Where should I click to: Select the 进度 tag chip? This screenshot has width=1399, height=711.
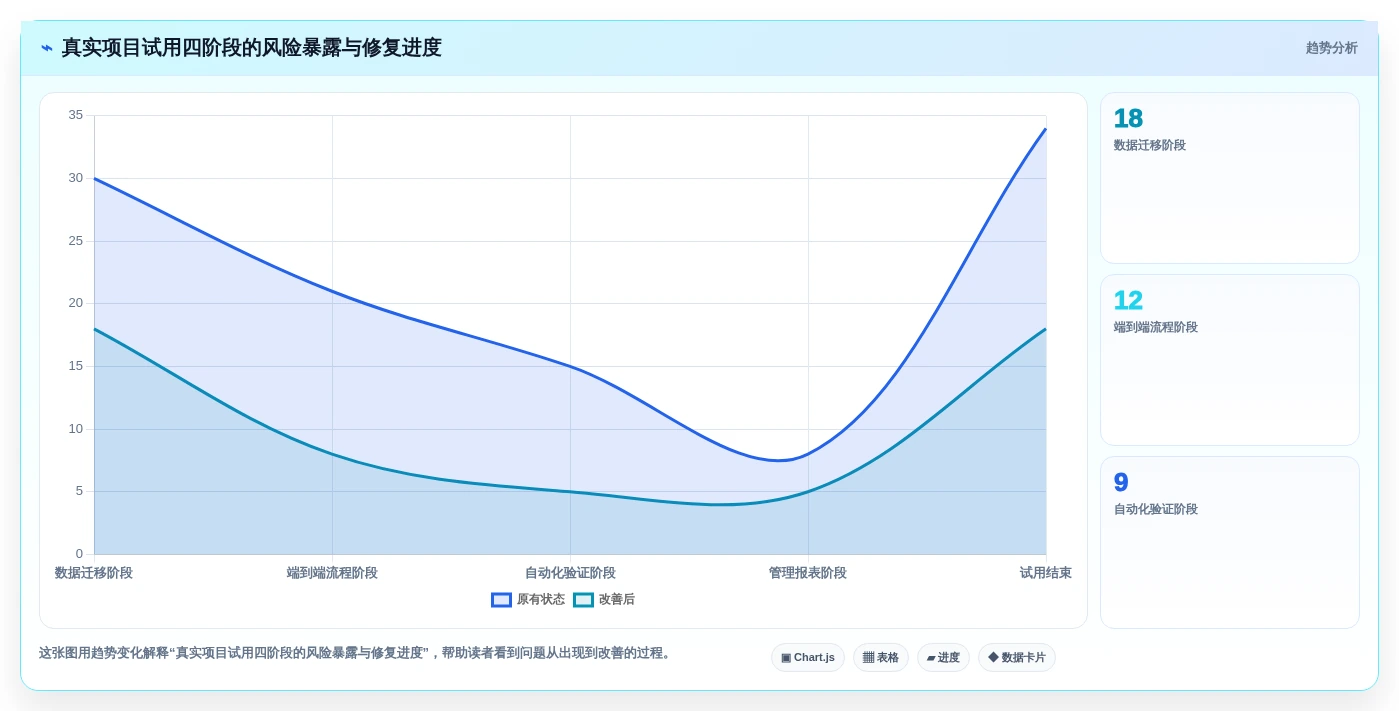pyautogui.click(x=943, y=657)
